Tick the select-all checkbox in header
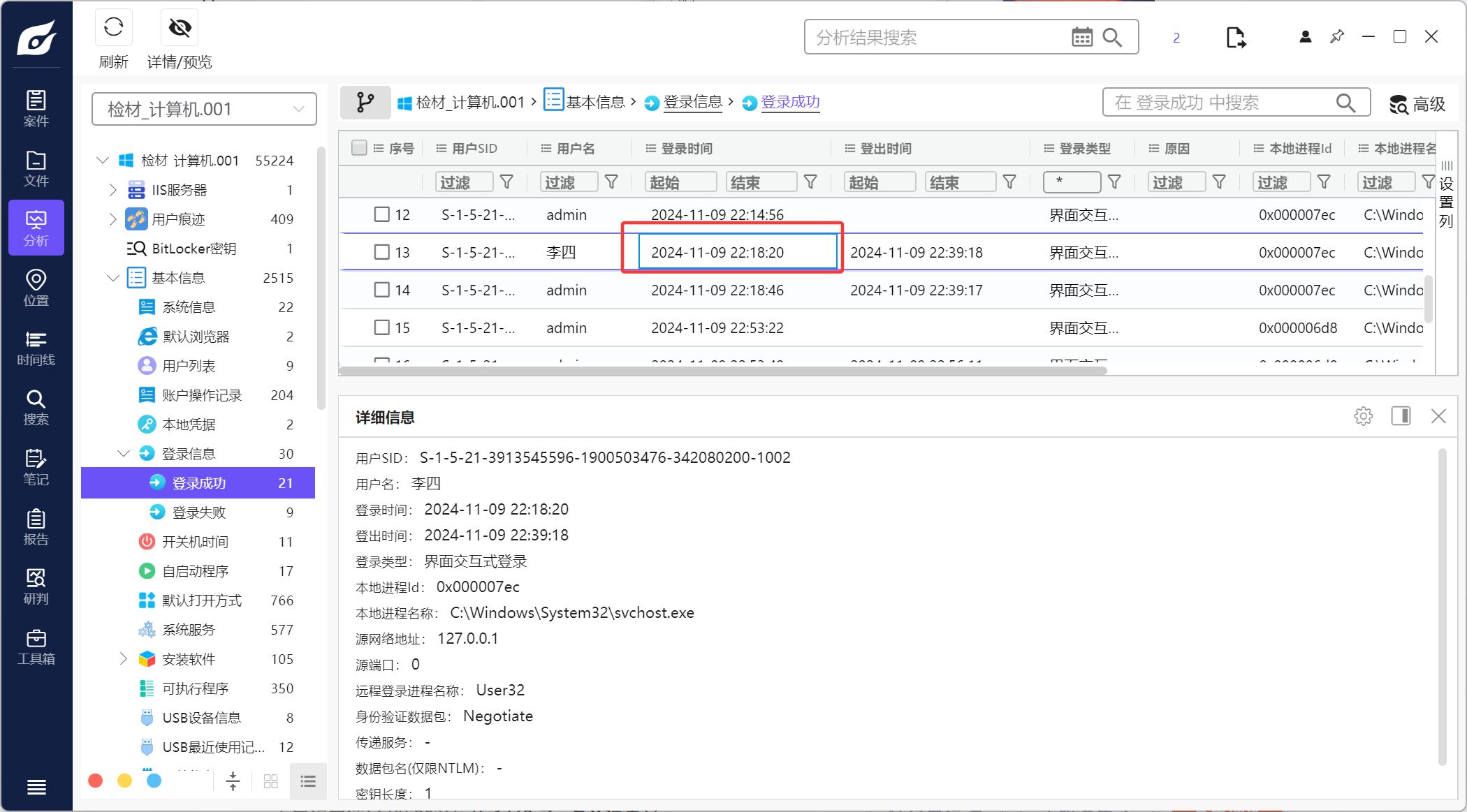 359,148
